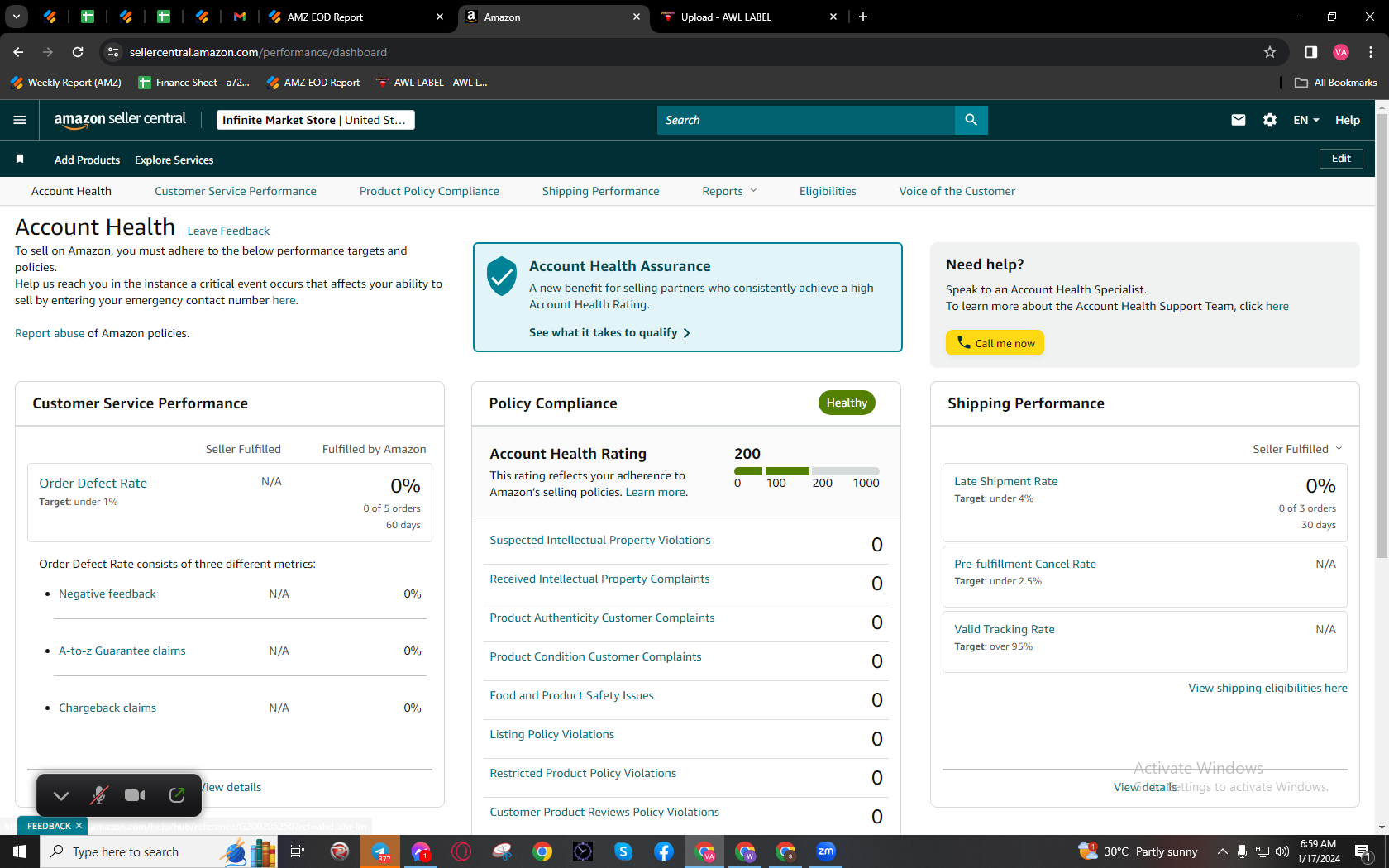Focus the Seller Central search field
This screenshot has height=868, width=1389.
pyautogui.click(x=806, y=120)
